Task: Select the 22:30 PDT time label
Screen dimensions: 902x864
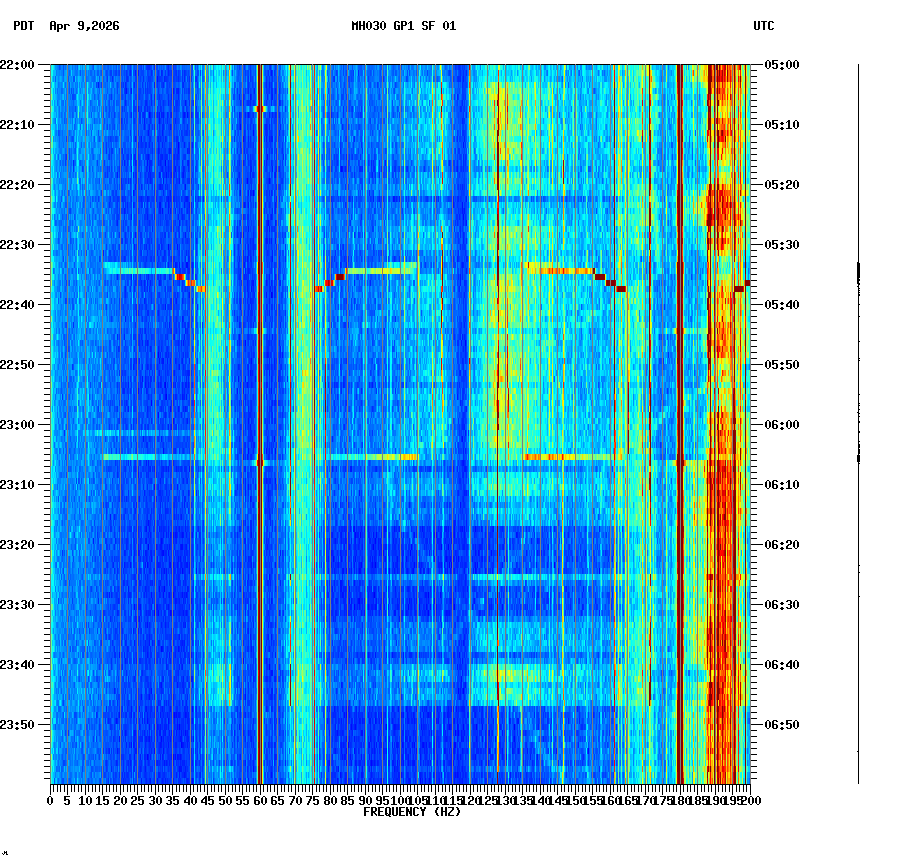Action: pyautogui.click(x=17, y=245)
